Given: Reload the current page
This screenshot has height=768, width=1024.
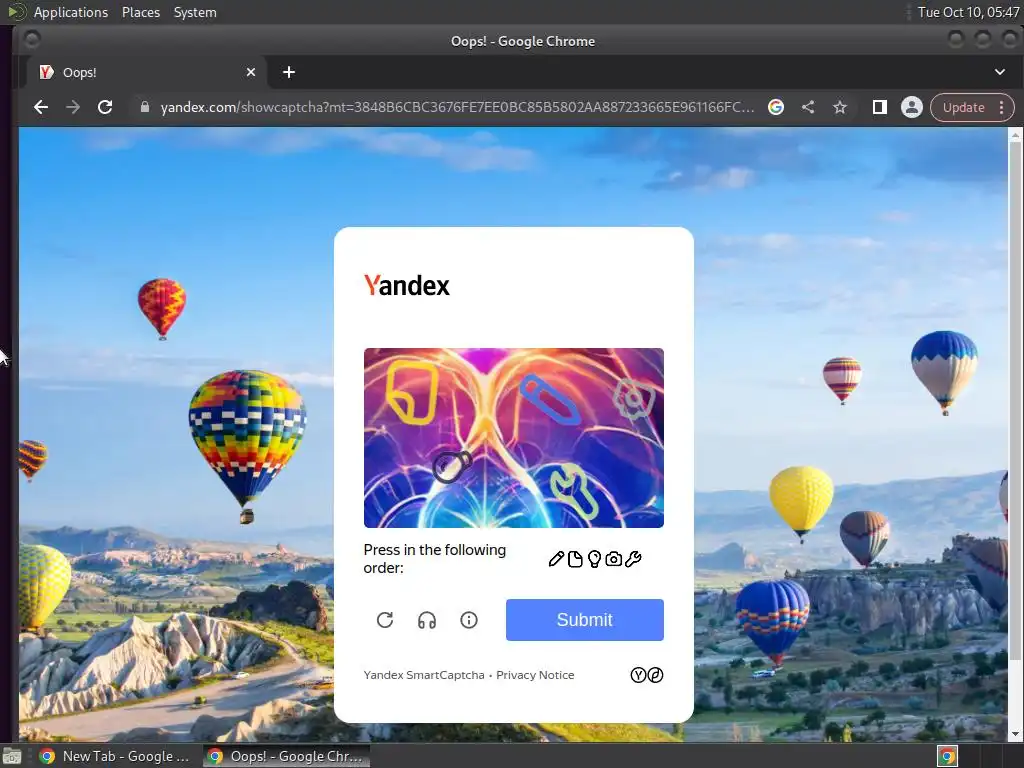Looking at the screenshot, I should [104, 107].
